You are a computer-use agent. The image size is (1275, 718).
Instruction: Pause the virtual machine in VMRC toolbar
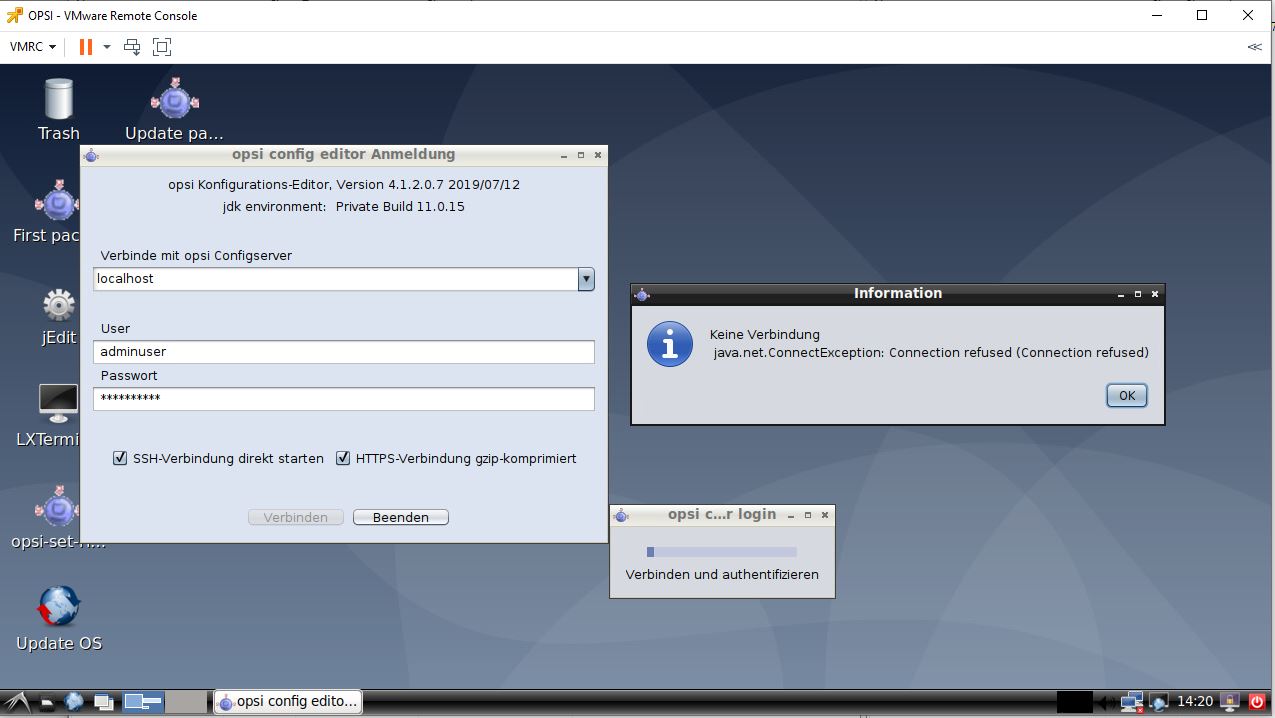pyautogui.click(x=86, y=46)
